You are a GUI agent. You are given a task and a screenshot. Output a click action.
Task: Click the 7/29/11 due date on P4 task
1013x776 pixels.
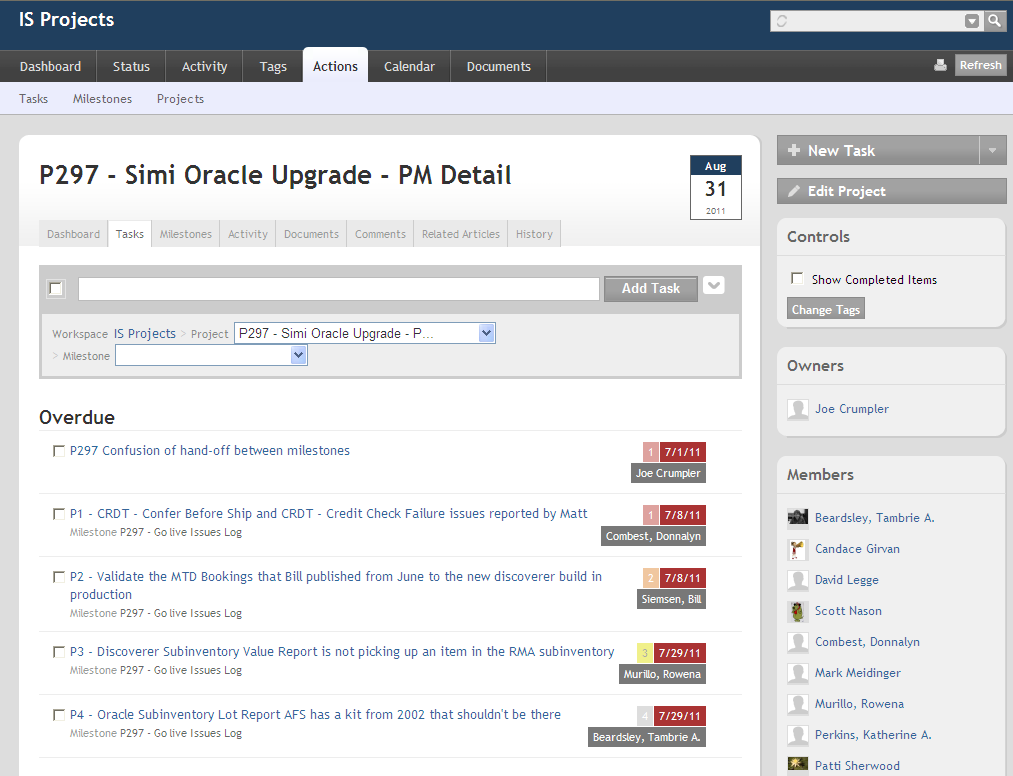[680, 716]
